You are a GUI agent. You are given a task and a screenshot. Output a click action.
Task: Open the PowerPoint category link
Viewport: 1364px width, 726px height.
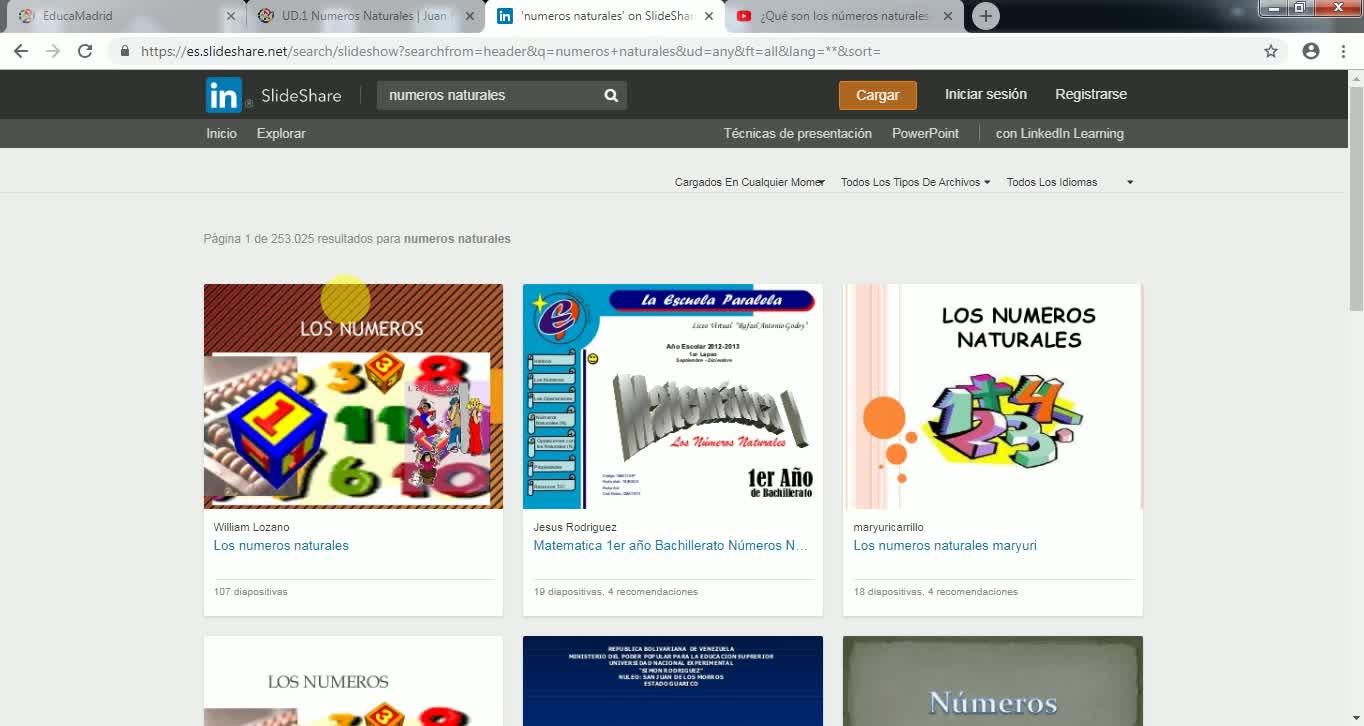pyautogui.click(x=925, y=134)
